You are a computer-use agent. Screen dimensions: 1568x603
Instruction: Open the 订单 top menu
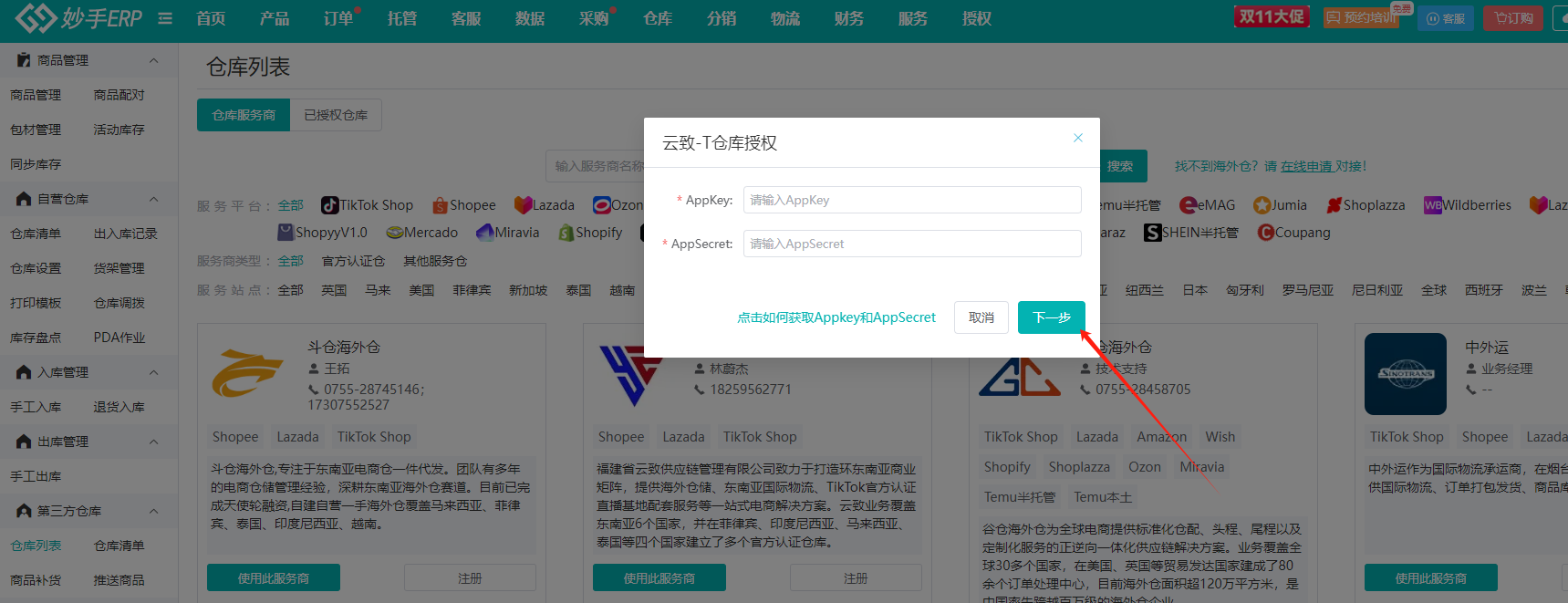coord(338,18)
